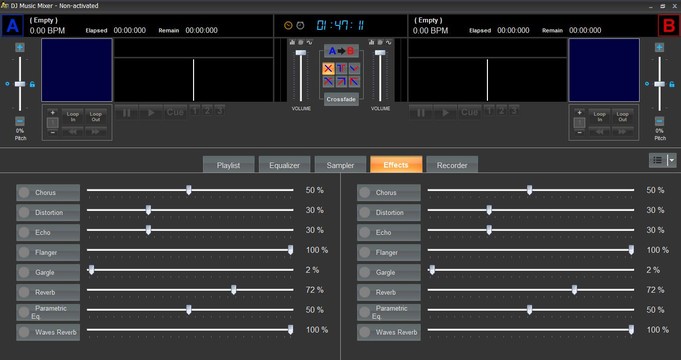
Task: Select the T-shaped crossfade curve
Action: click(341, 68)
